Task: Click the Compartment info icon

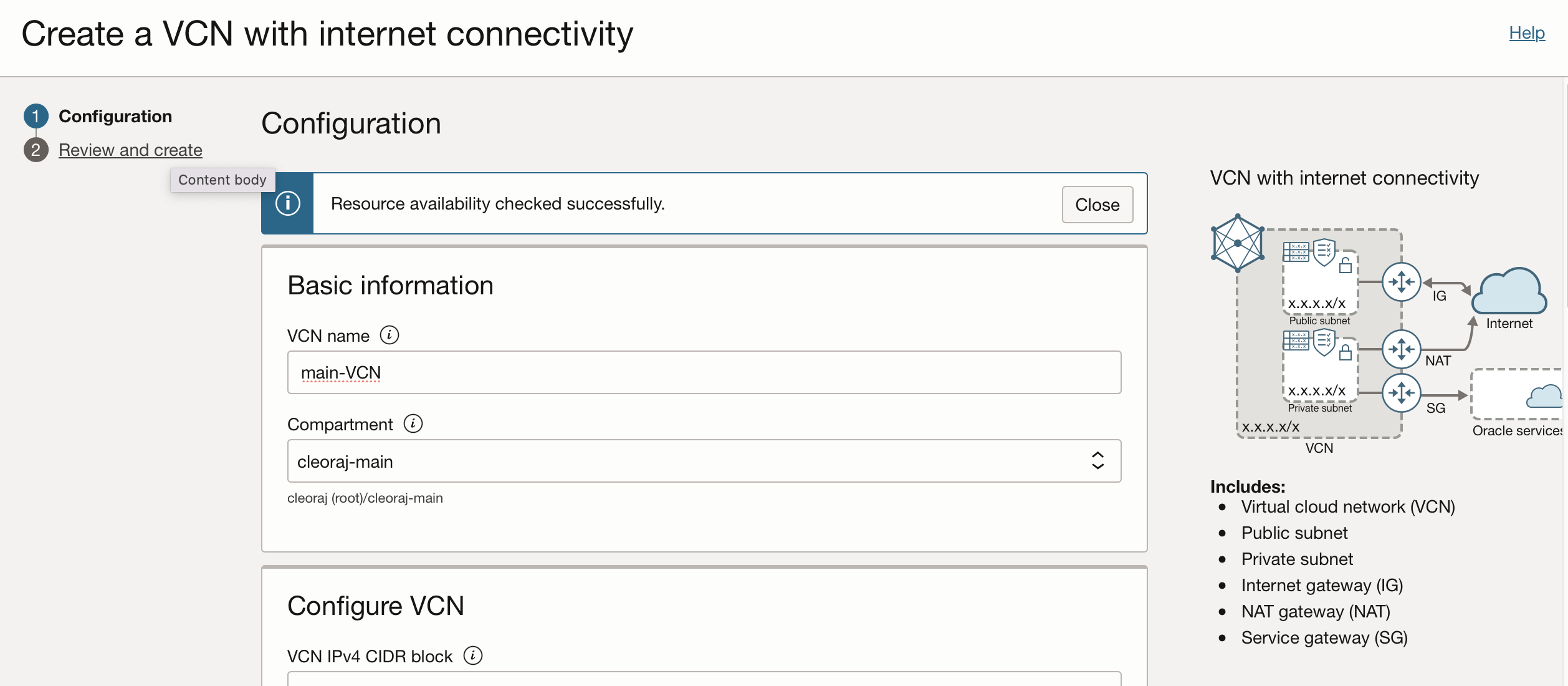Action: (x=413, y=423)
